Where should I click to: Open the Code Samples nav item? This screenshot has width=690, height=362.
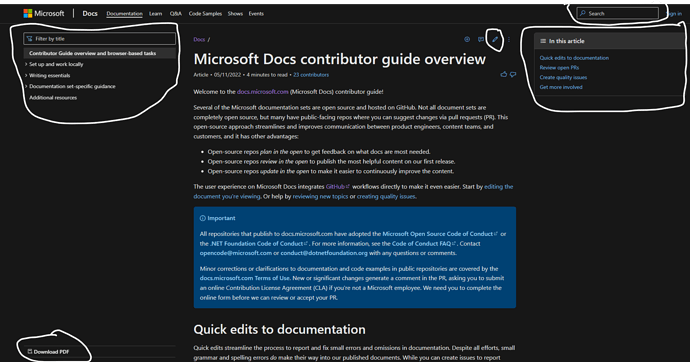coord(205,14)
